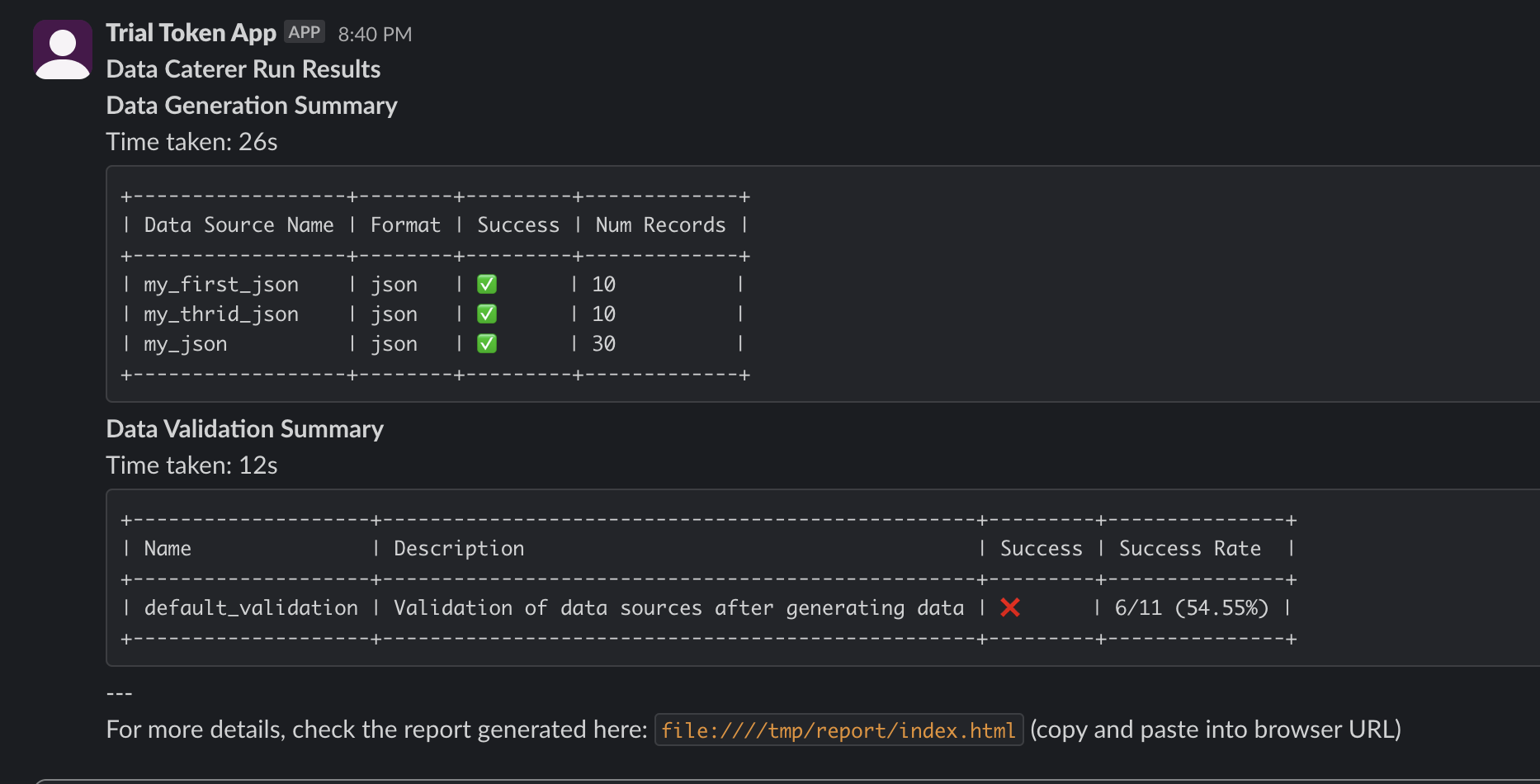Click the Data Caterer Run Results heading
This screenshot has height=784, width=1540.
pyautogui.click(x=243, y=69)
